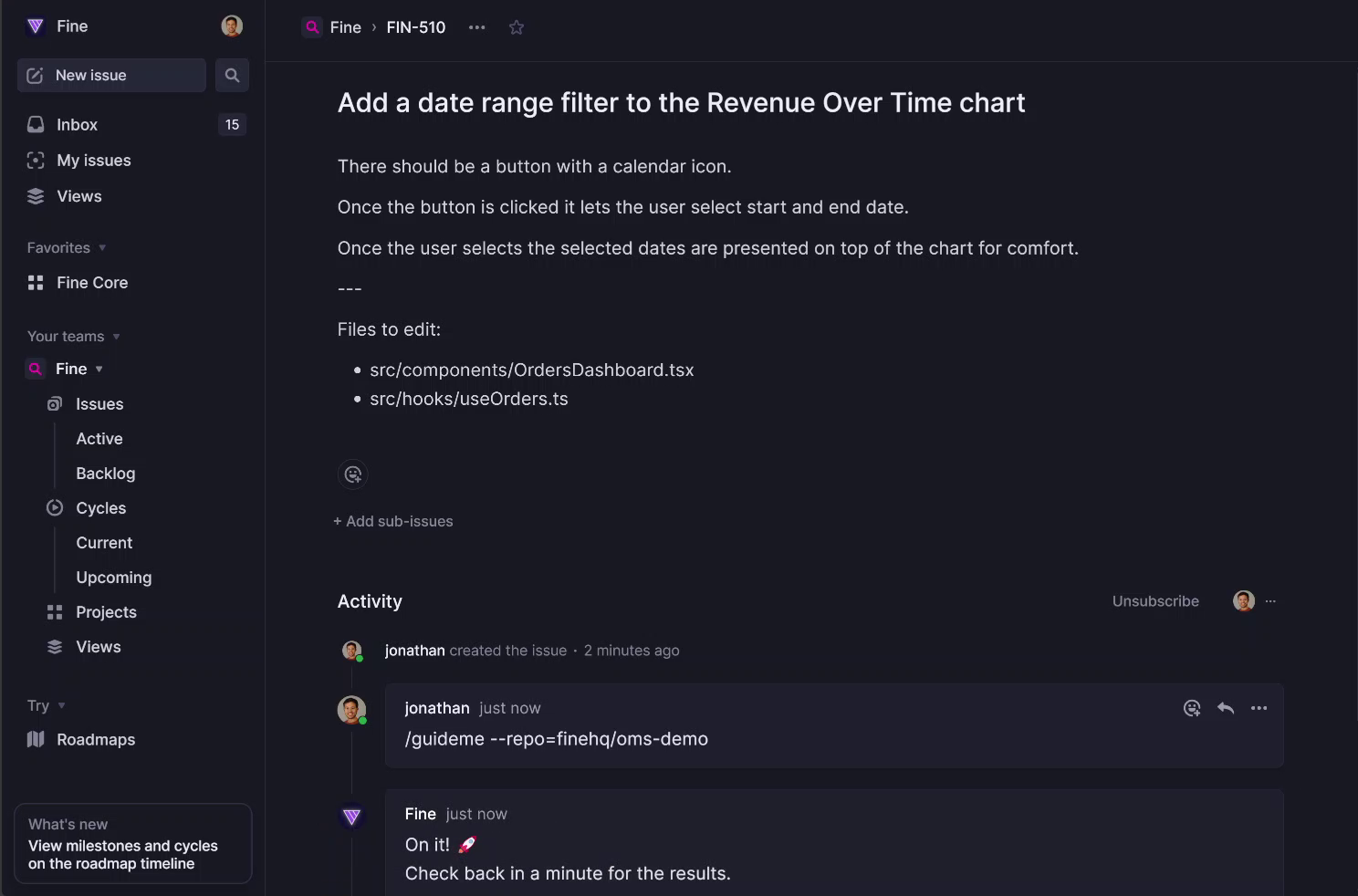1358x896 pixels.
Task: Open the Backlog issues list
Action: 106,474
